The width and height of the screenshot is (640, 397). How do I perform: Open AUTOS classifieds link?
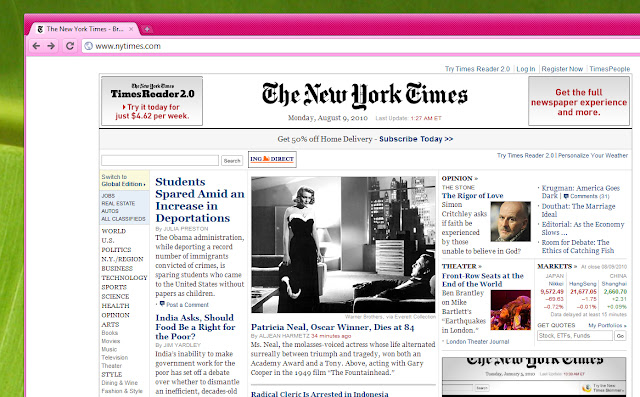point(110,211)
